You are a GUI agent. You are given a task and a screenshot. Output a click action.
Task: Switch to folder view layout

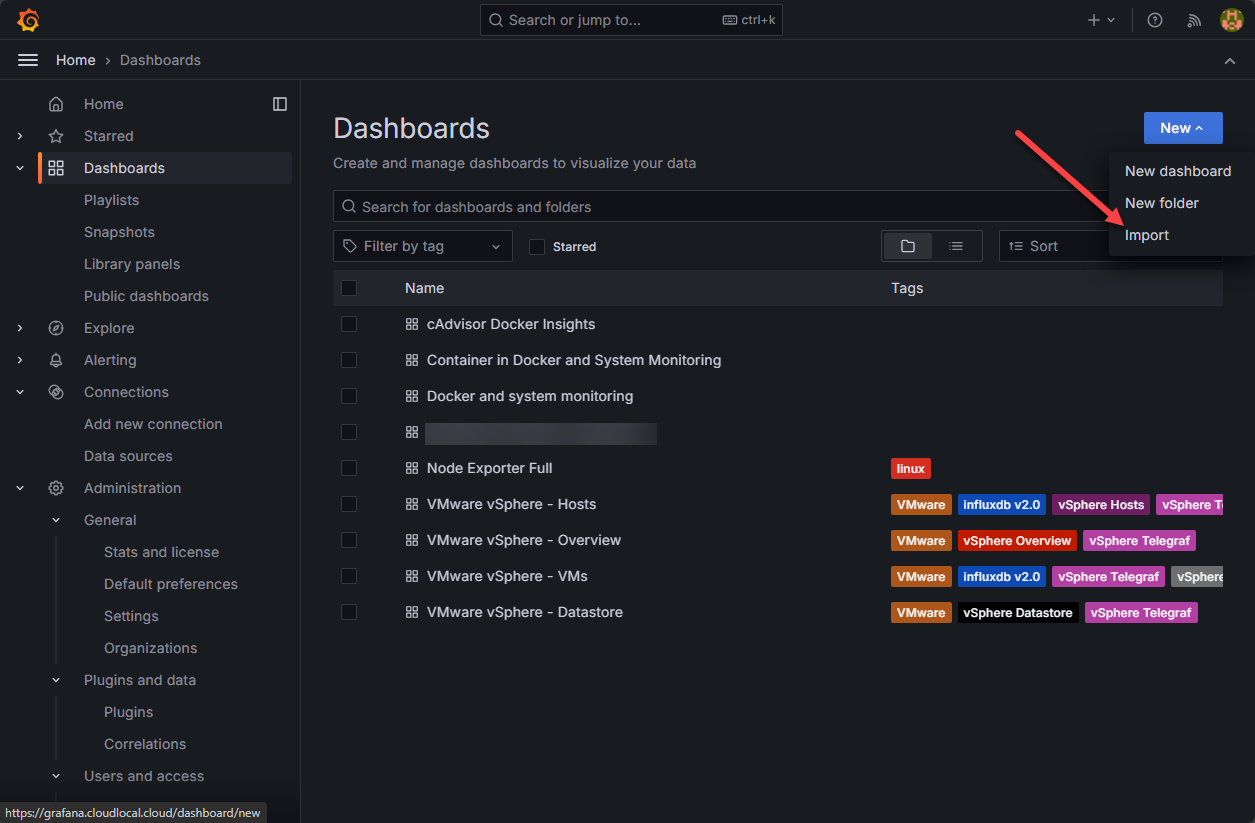(908, 246)
